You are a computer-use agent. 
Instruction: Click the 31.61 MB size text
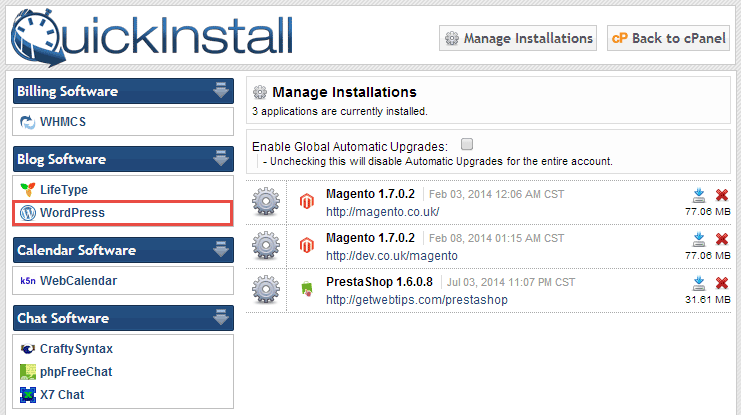pyautogui.click(x=707, y=300)
